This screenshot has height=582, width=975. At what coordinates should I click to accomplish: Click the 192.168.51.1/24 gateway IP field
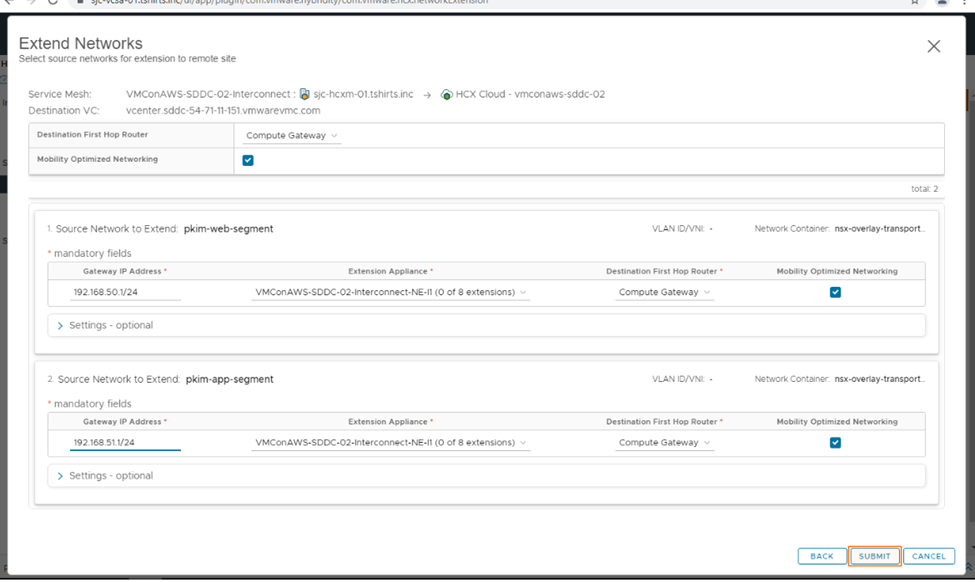[124, 442]
